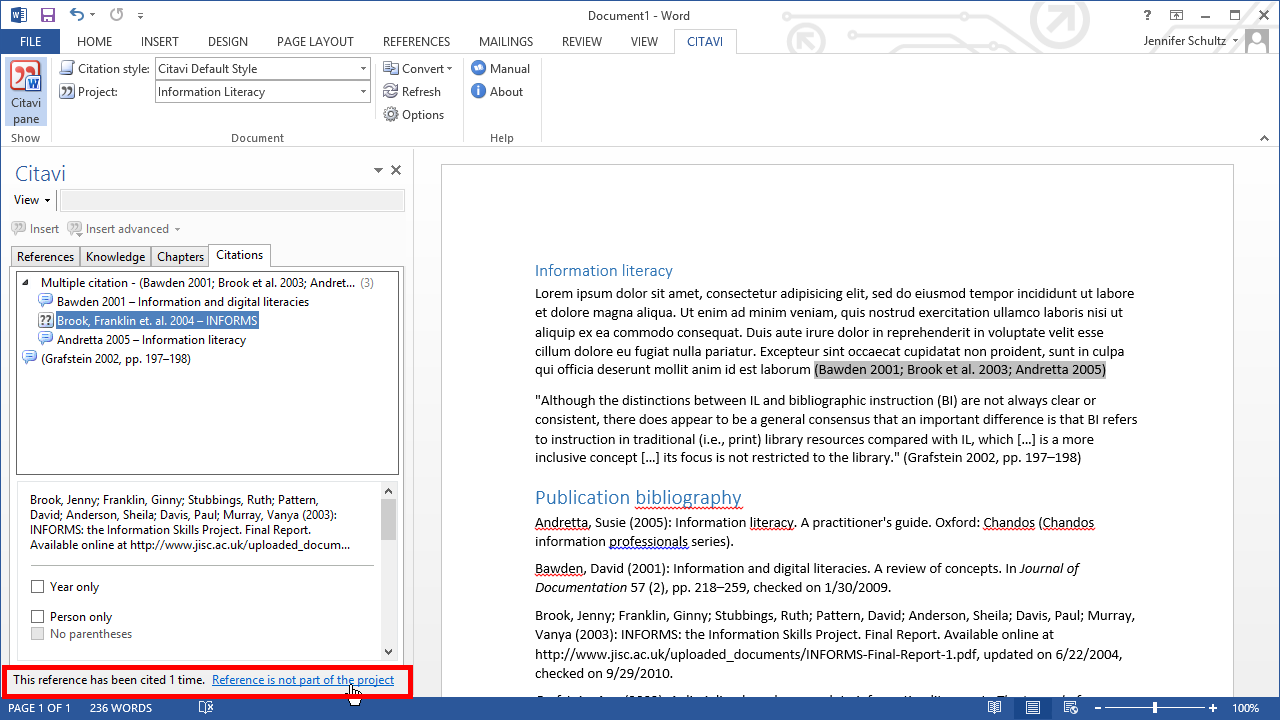Select the Citations tab

pos(239,256)
